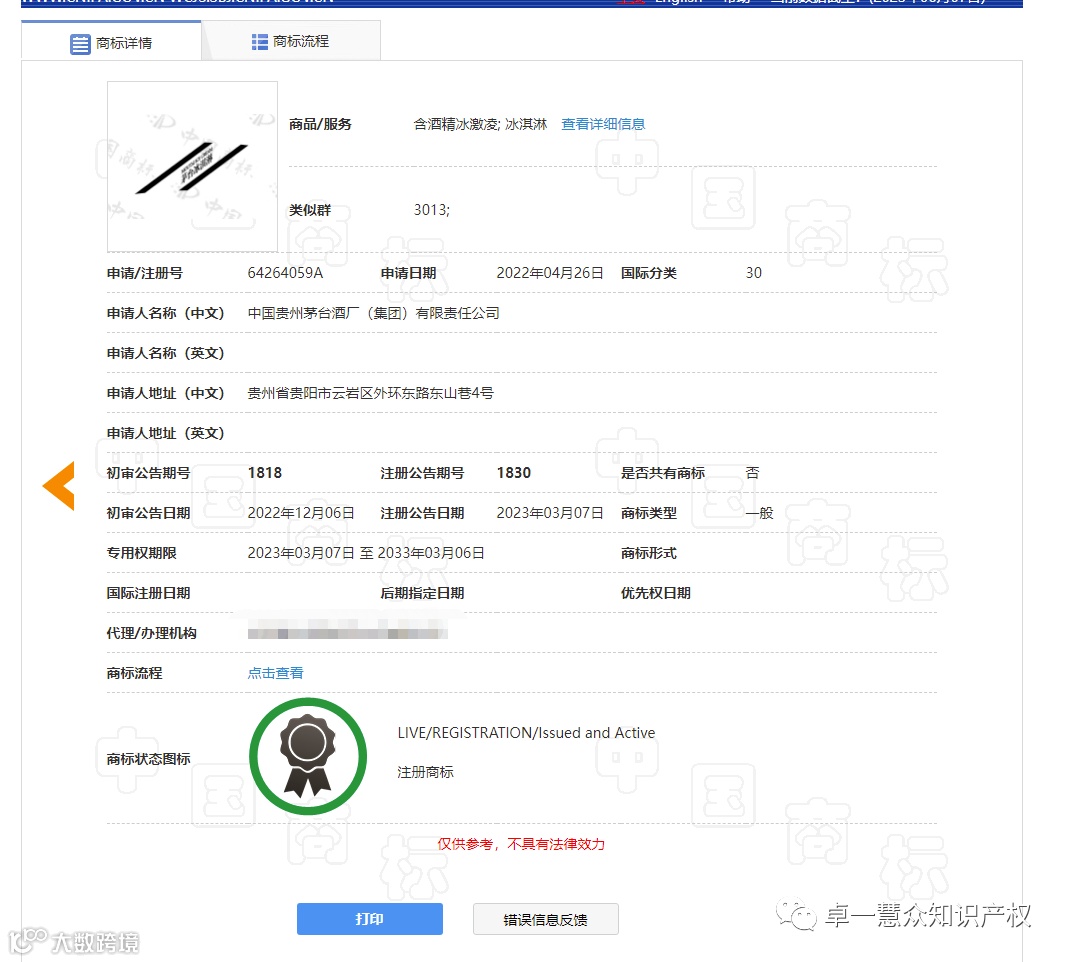Select exclusive period 2023年03月07日 至 2033年03月06日
This screenshot has width=1066, height=962.
(x=366, y=553)
